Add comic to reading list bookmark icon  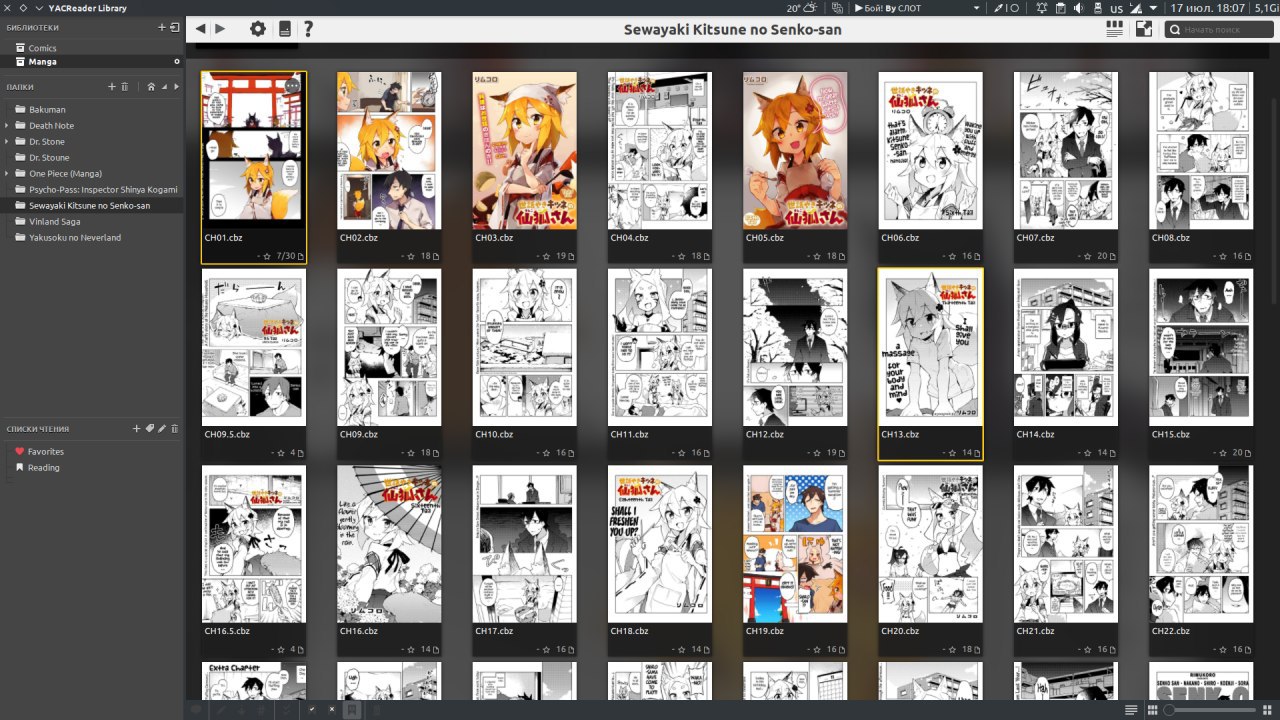[352, 709]
